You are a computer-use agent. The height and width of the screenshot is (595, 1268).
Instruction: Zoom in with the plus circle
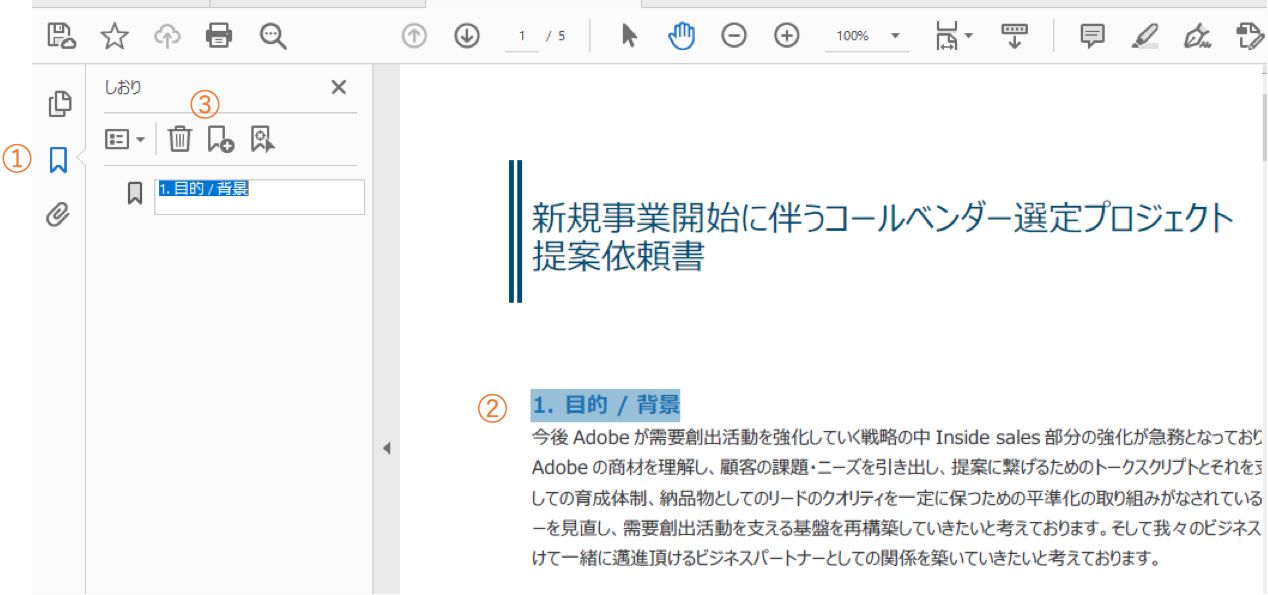pyautogui.click(x=788, y=36)
